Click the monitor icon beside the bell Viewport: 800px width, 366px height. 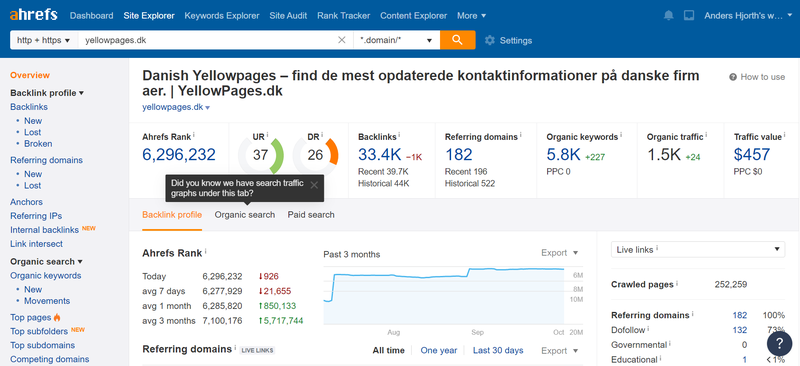[x=689, y=15]
